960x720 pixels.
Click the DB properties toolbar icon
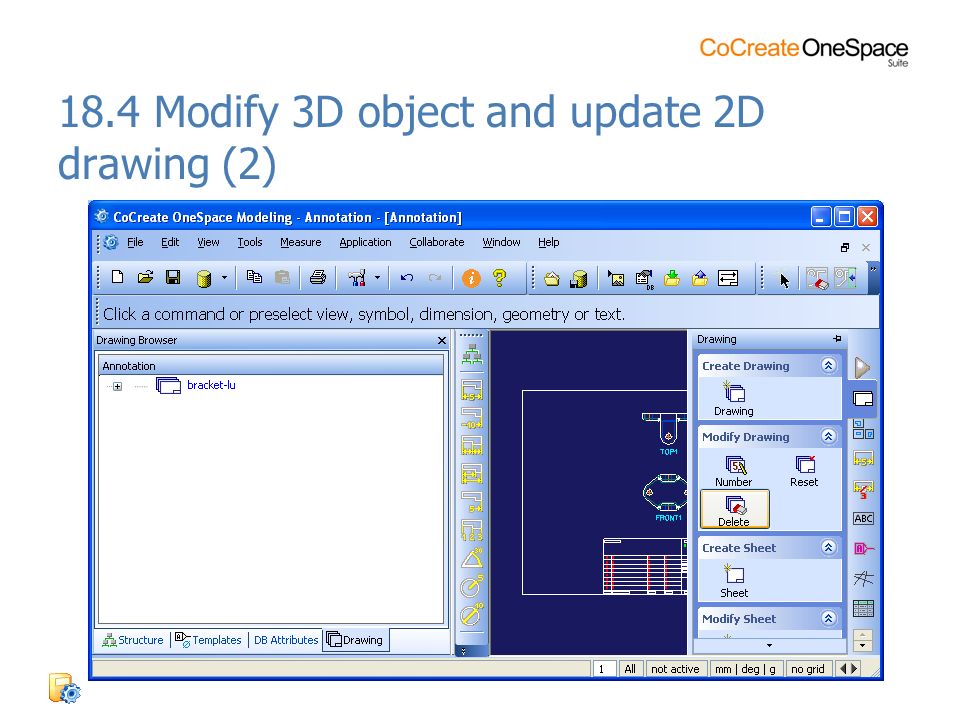tap(644, 279)
